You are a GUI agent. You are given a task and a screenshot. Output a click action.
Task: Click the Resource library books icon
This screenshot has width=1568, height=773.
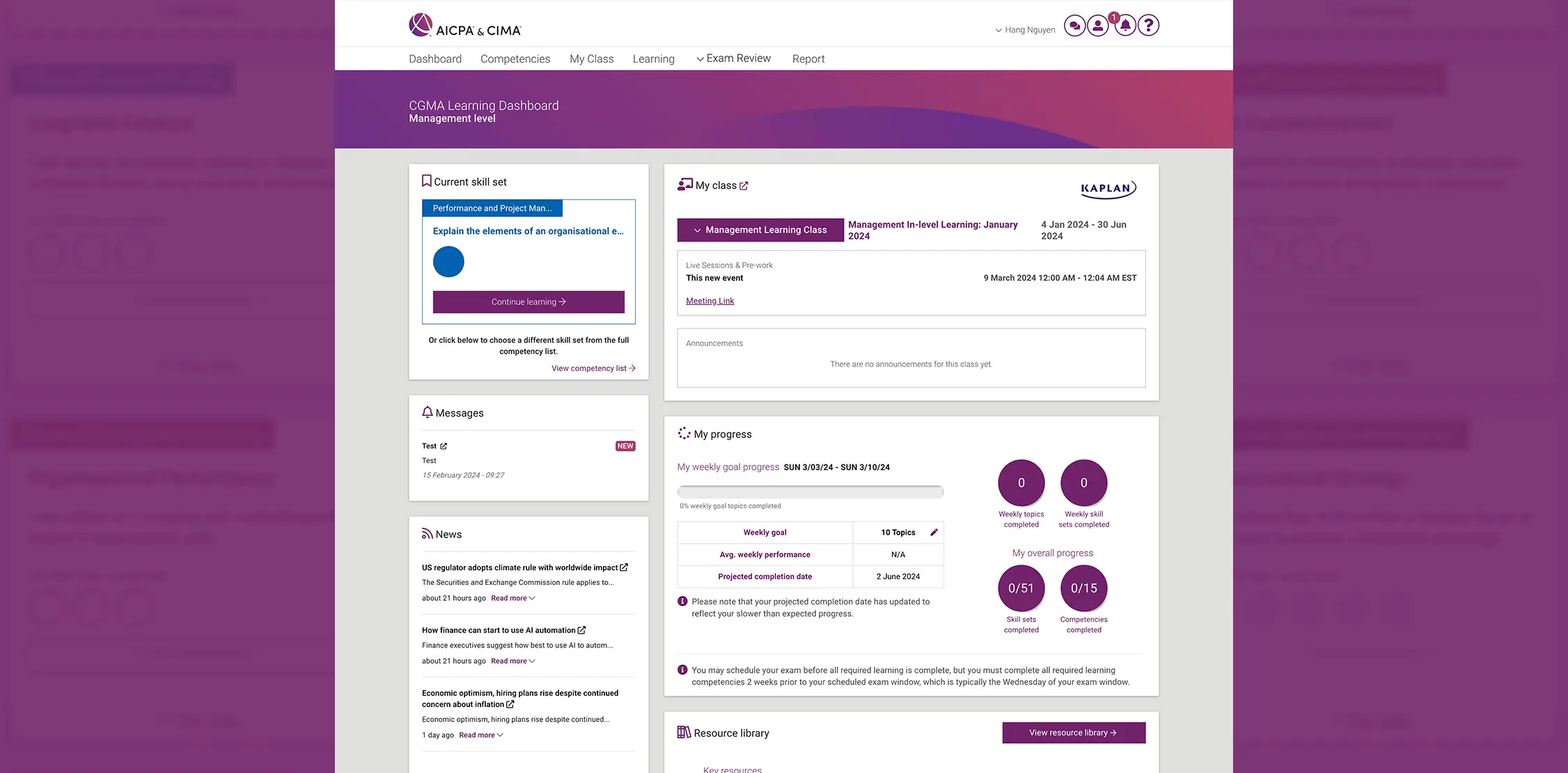(684, 733)
